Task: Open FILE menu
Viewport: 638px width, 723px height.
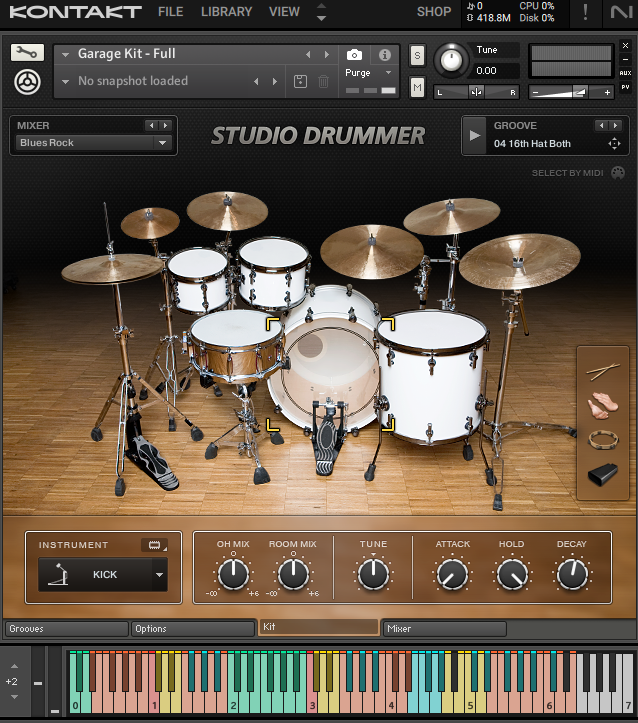Action: click(170, 12)
